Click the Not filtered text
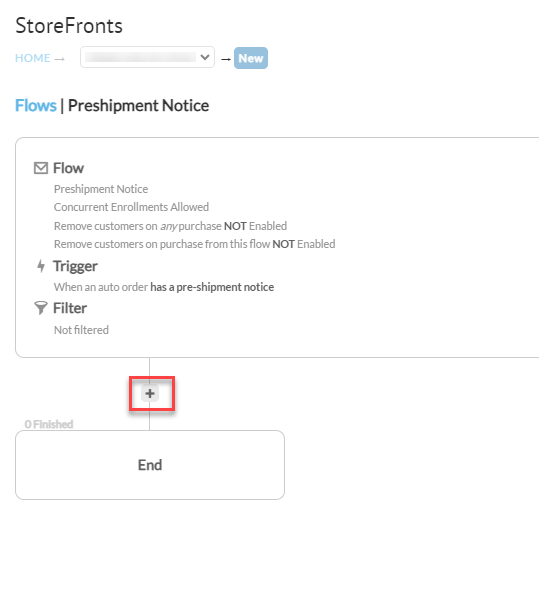This screenshot has height=591, width=539. pos(81,330)
